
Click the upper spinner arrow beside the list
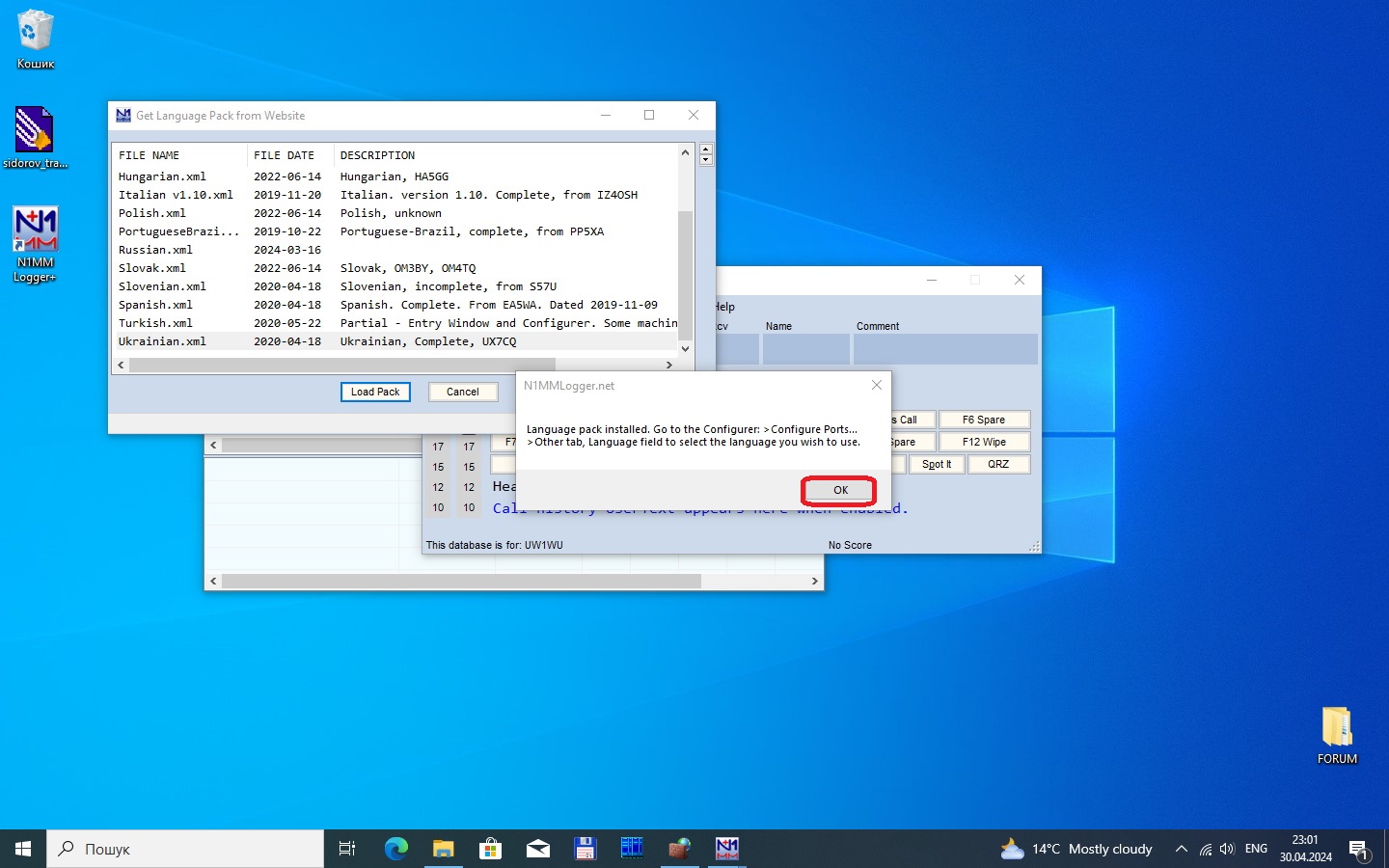point(706,149)
